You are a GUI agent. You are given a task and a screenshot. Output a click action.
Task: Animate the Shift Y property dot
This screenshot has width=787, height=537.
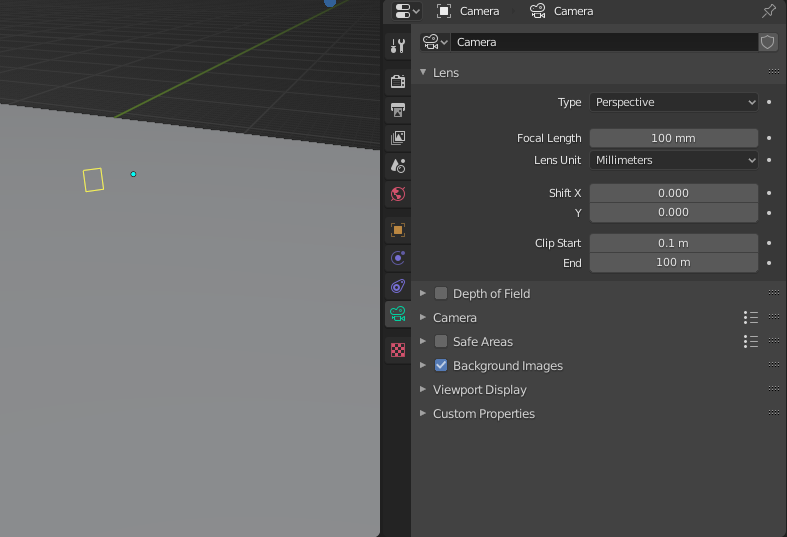769,213
